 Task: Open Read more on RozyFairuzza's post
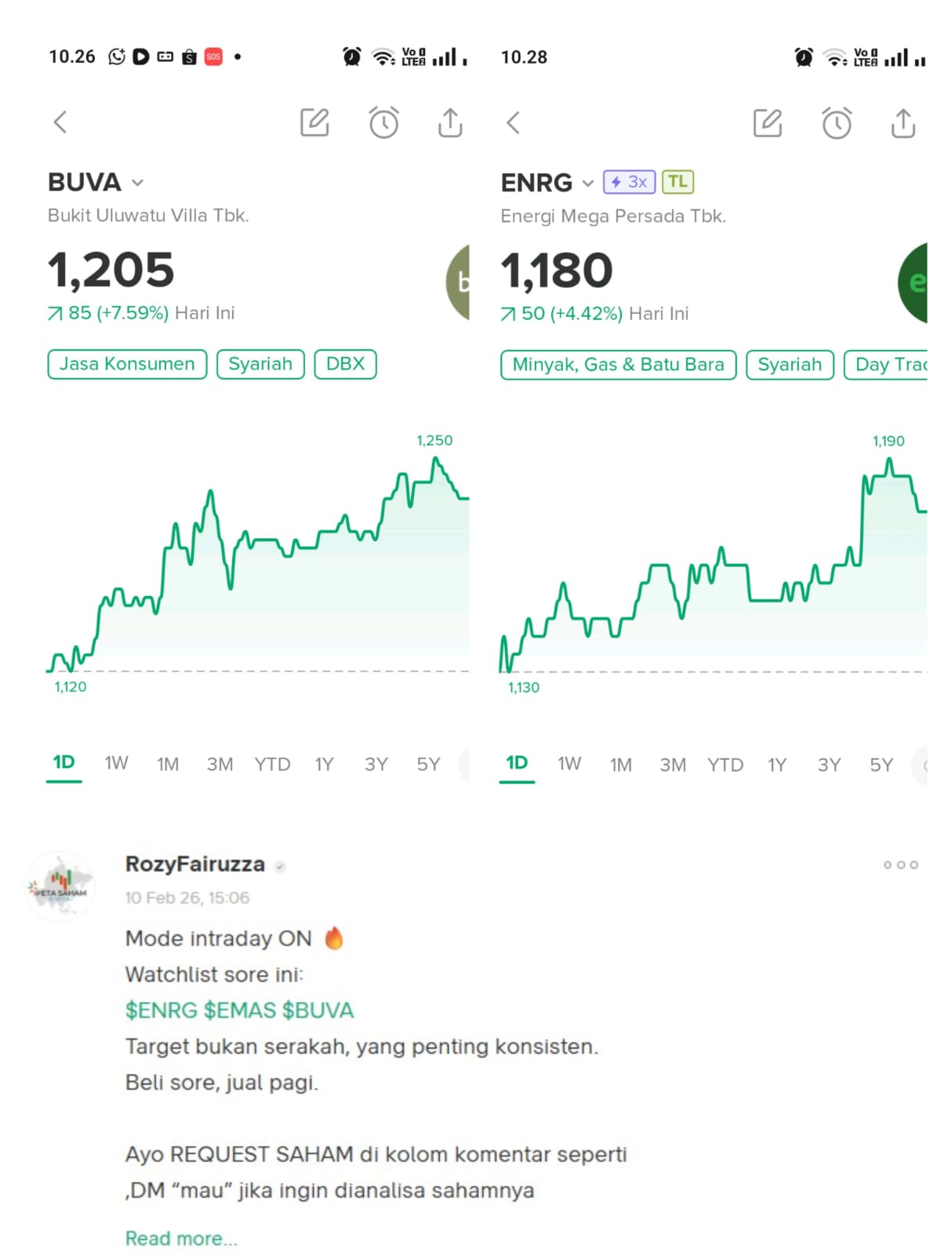[x=181, y=1239]
